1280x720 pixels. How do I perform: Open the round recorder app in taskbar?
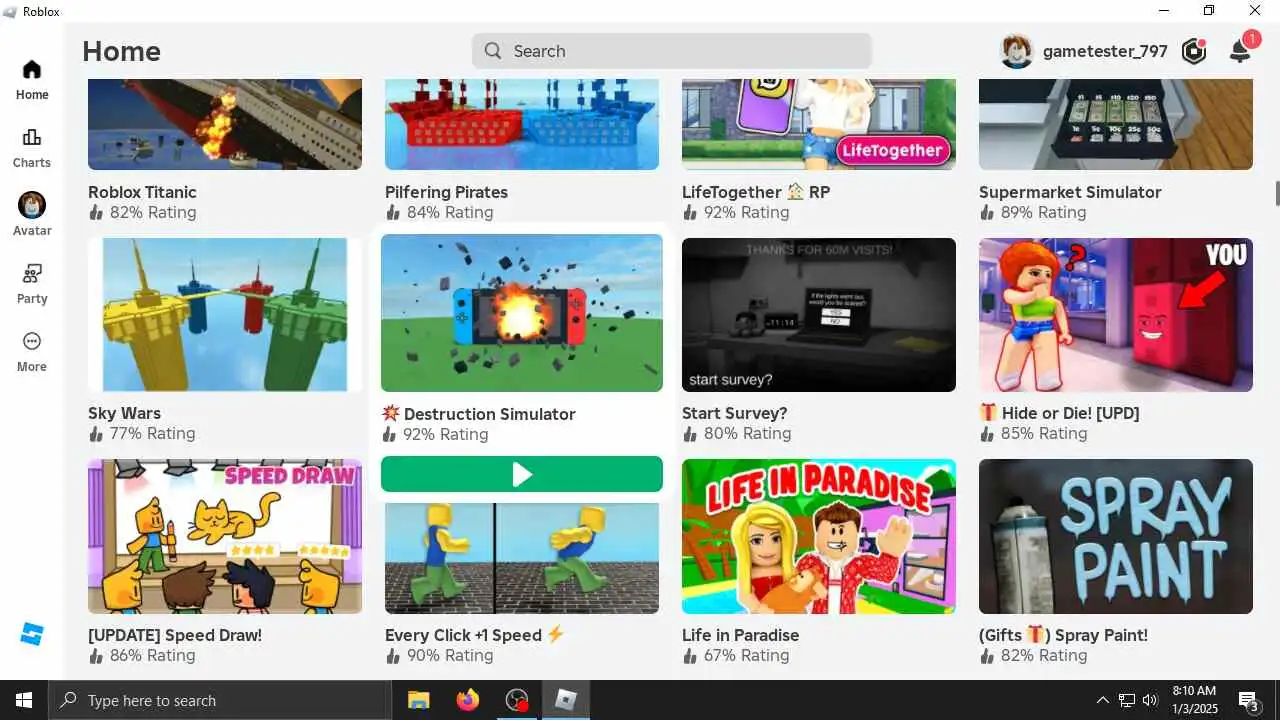pos(517,700)
